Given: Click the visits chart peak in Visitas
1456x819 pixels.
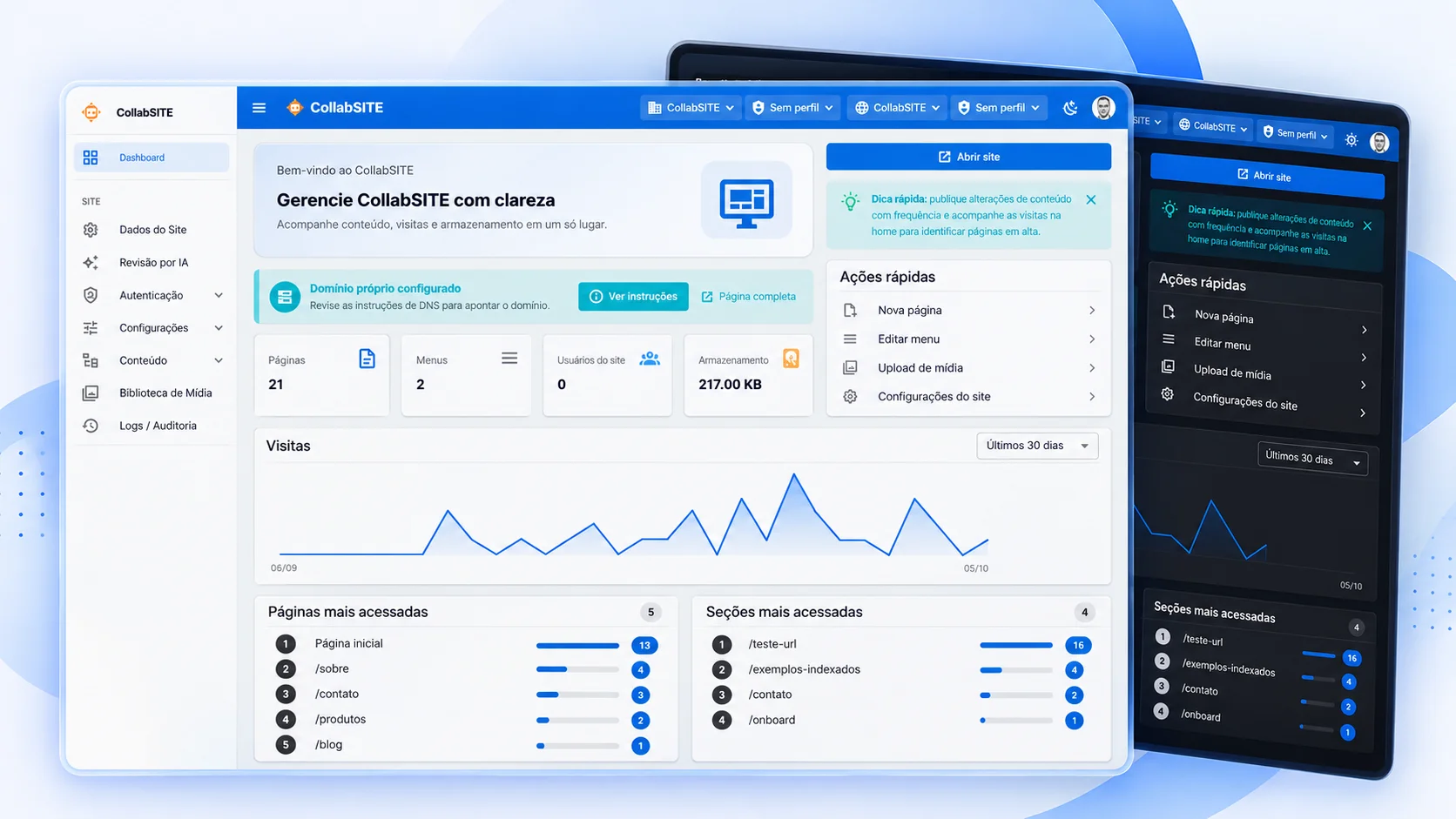Looking at the screenshot, I should (x=793, y=475).
